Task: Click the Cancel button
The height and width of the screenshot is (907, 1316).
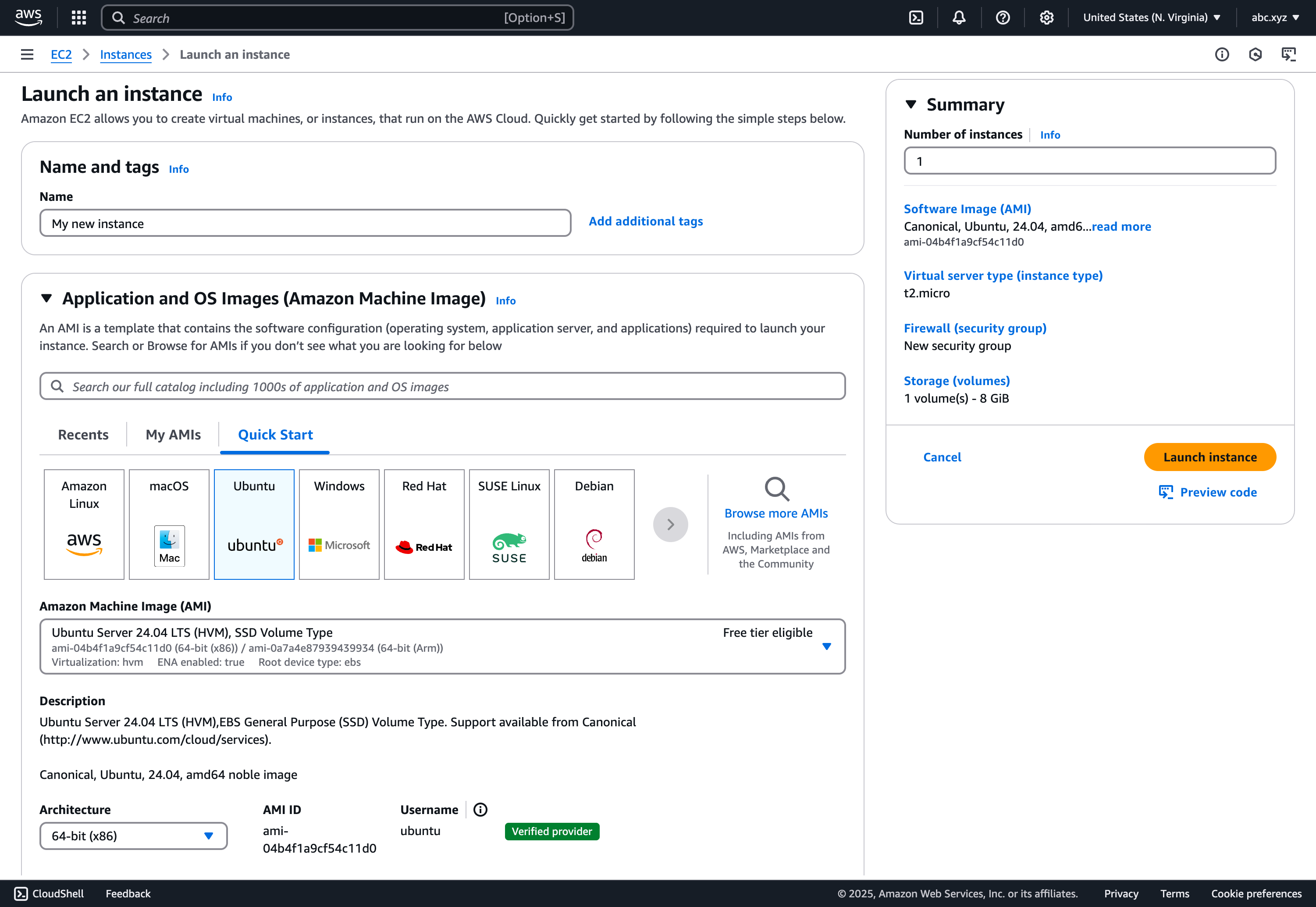Action: pos(941,457)
